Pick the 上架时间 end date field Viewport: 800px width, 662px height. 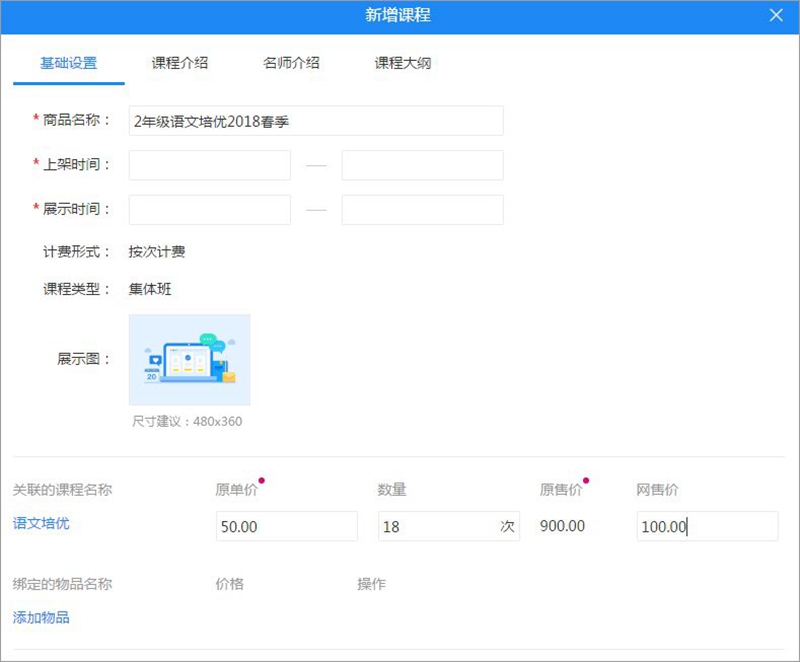tap(422, 165)
